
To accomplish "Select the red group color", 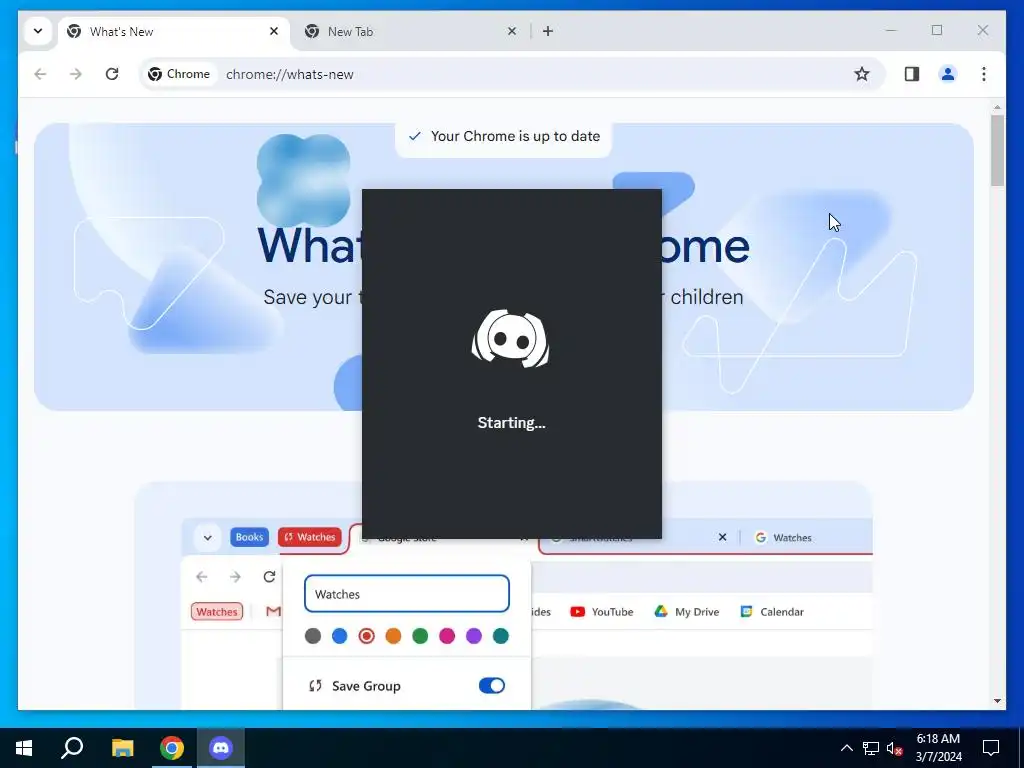I will coord(366,635).
